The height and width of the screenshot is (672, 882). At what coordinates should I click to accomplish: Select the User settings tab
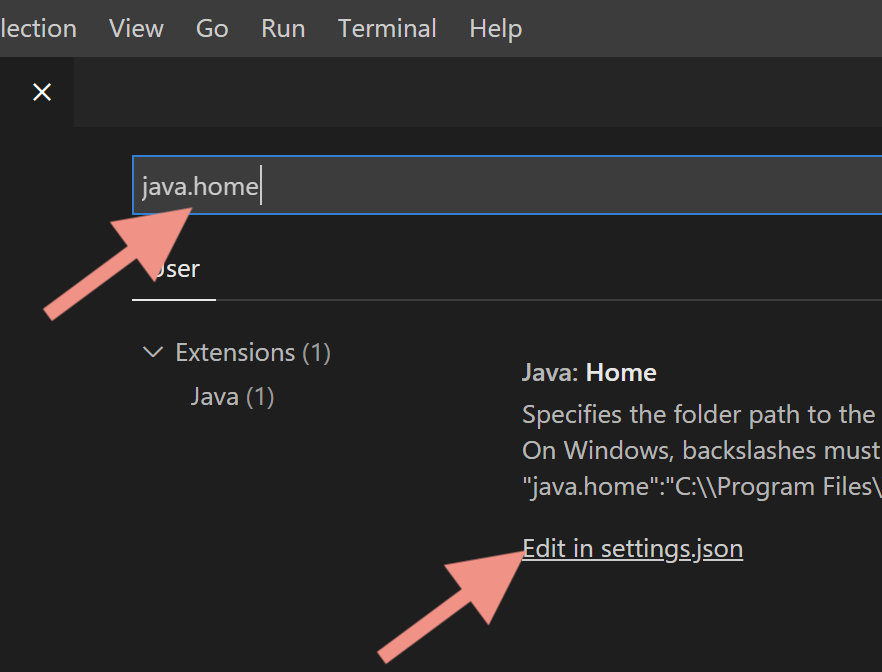(174, 269)
